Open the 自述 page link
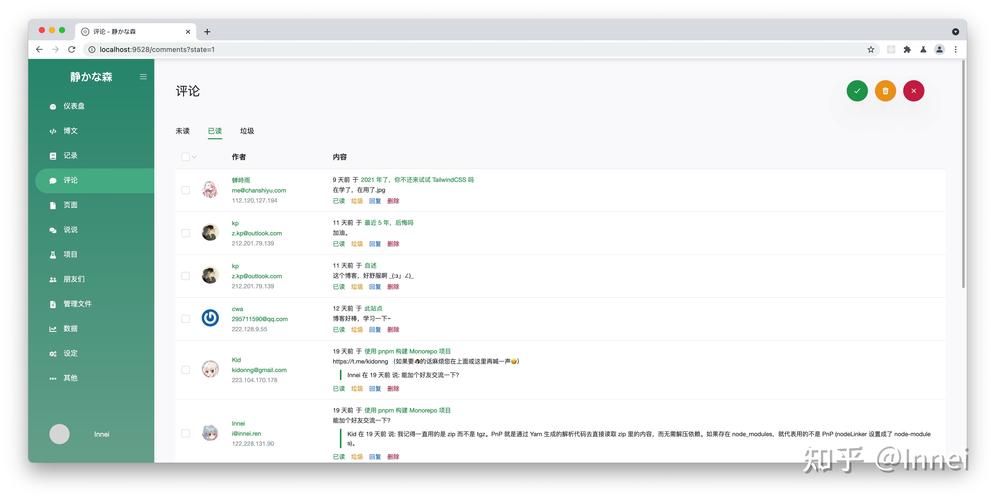Viewport: 995px width, 500px height. (370, 265)
